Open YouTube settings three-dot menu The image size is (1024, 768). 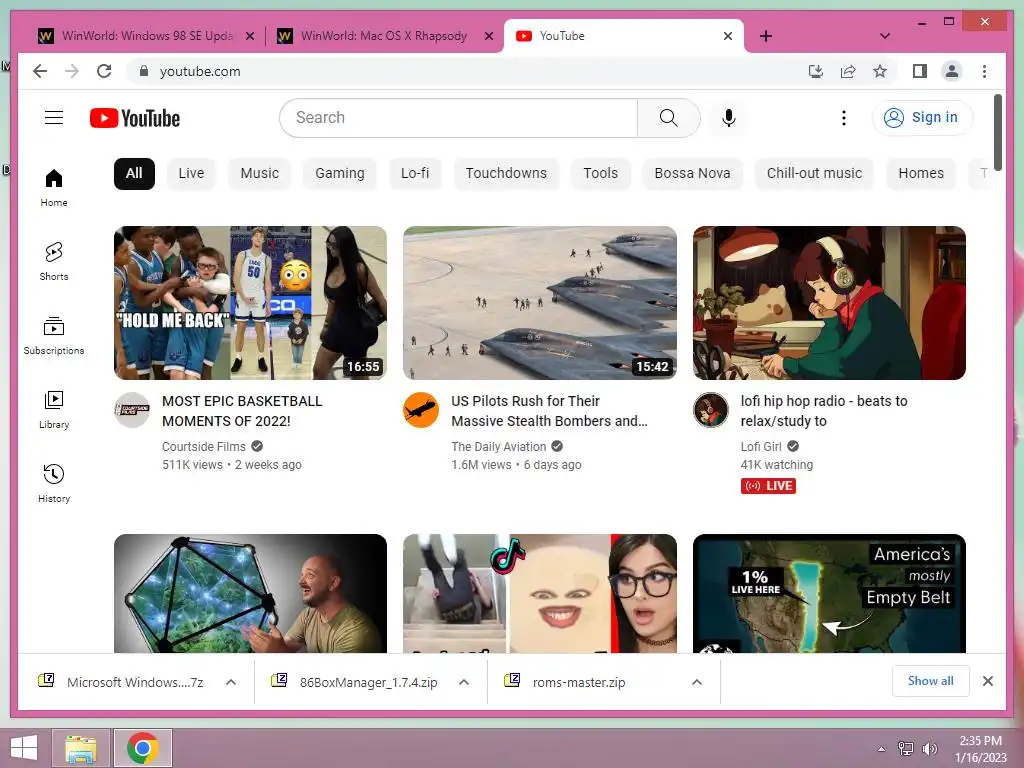point(844,118)
